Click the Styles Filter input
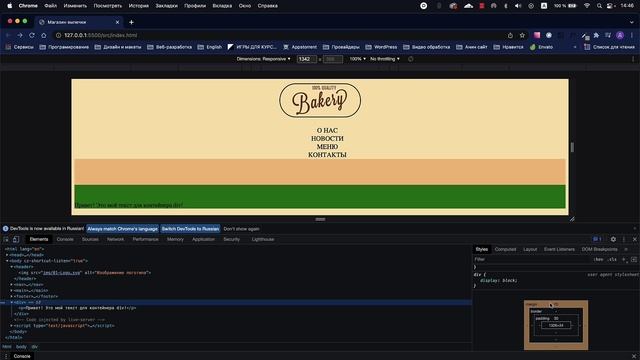The height and width of the screenshot is (360, 640). tap(531, 259)
